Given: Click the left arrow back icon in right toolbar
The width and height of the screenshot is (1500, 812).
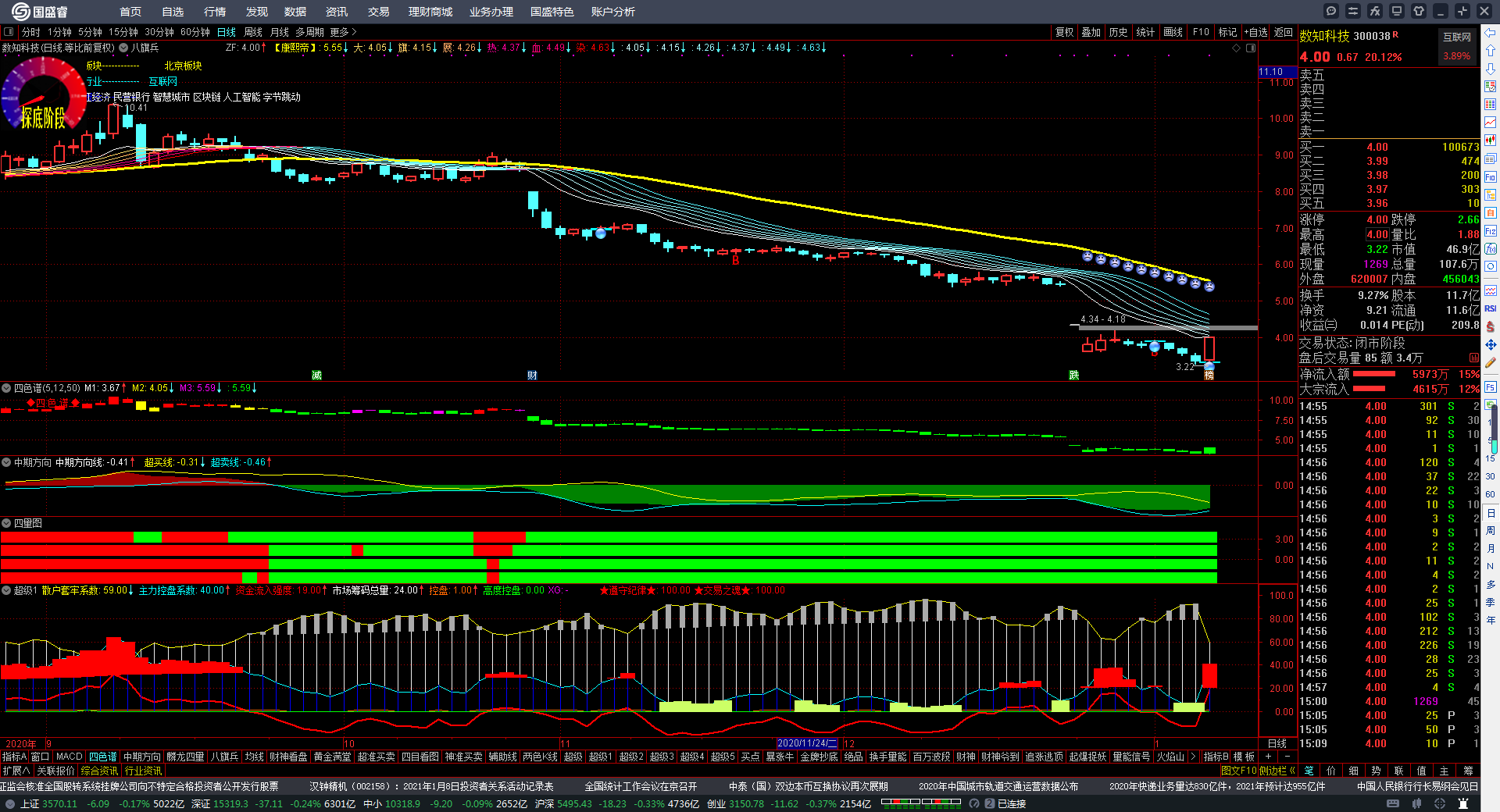Looking at the screenshot, I should pos(1491,33).
